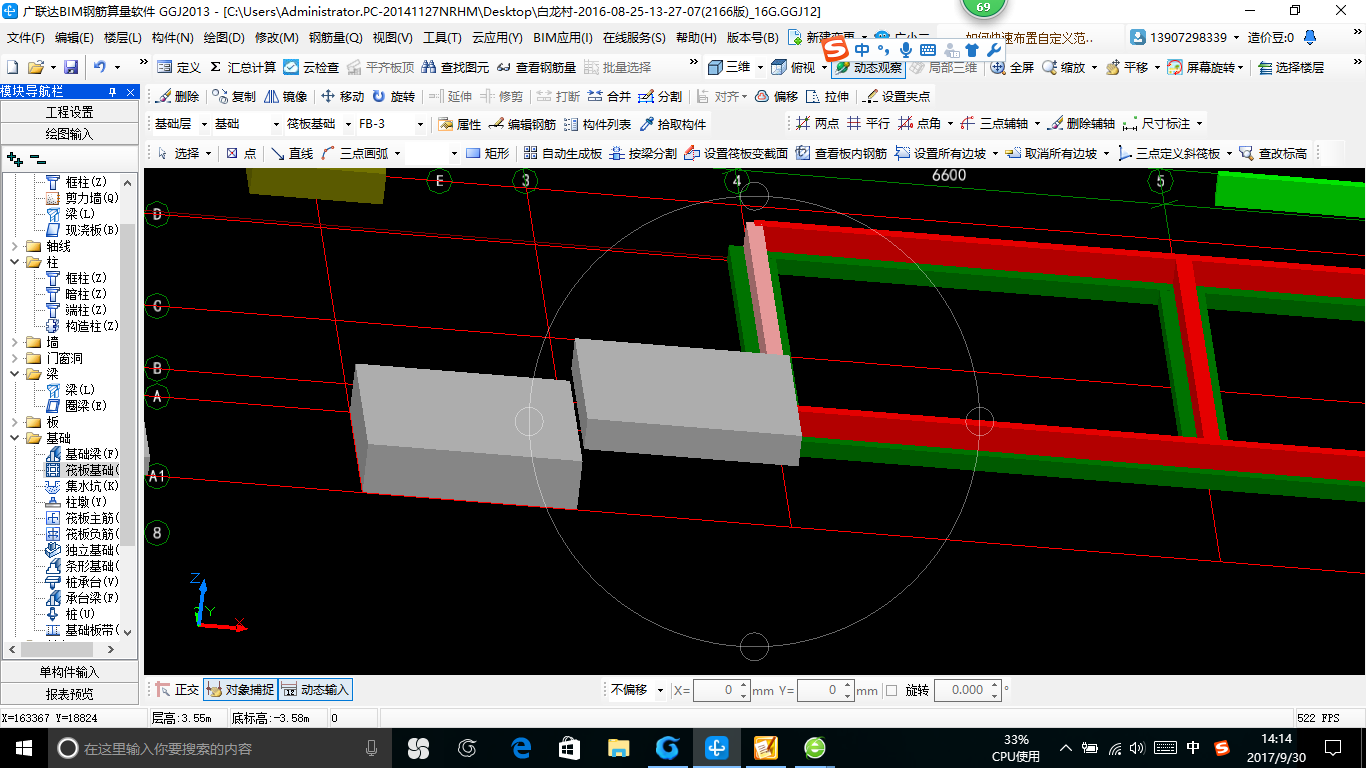Activate 拾取构件 pick component
Image resolution: width=1366 pixels, height=768 pixels.
pos(672,124)
